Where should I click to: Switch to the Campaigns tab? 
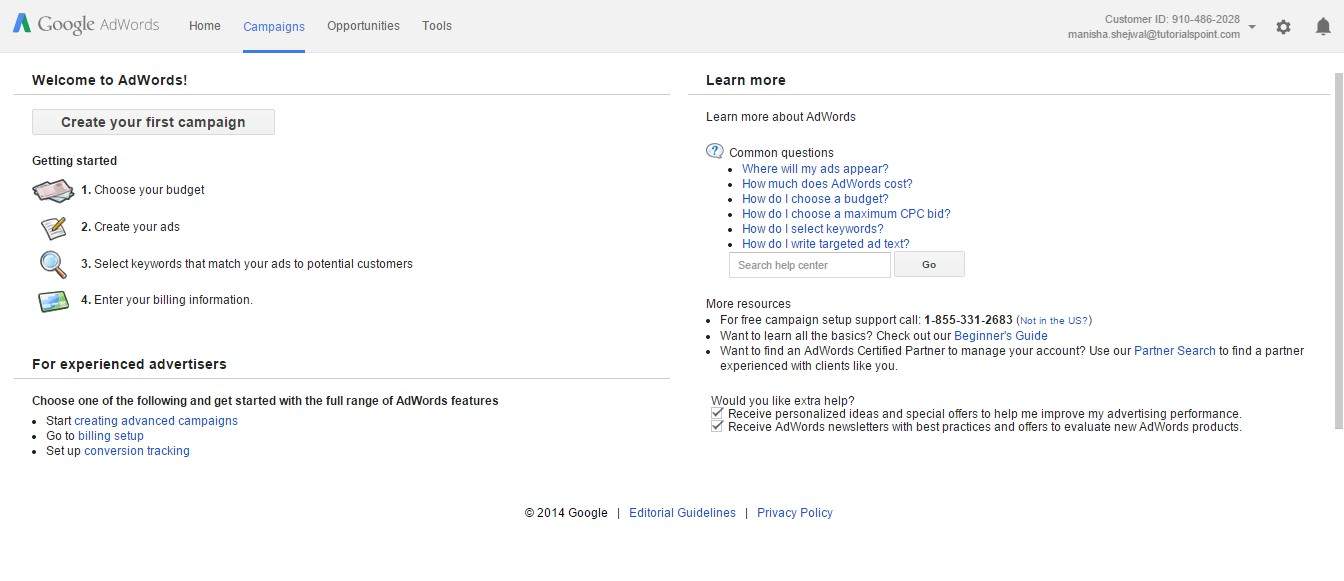tap(274, 27)
